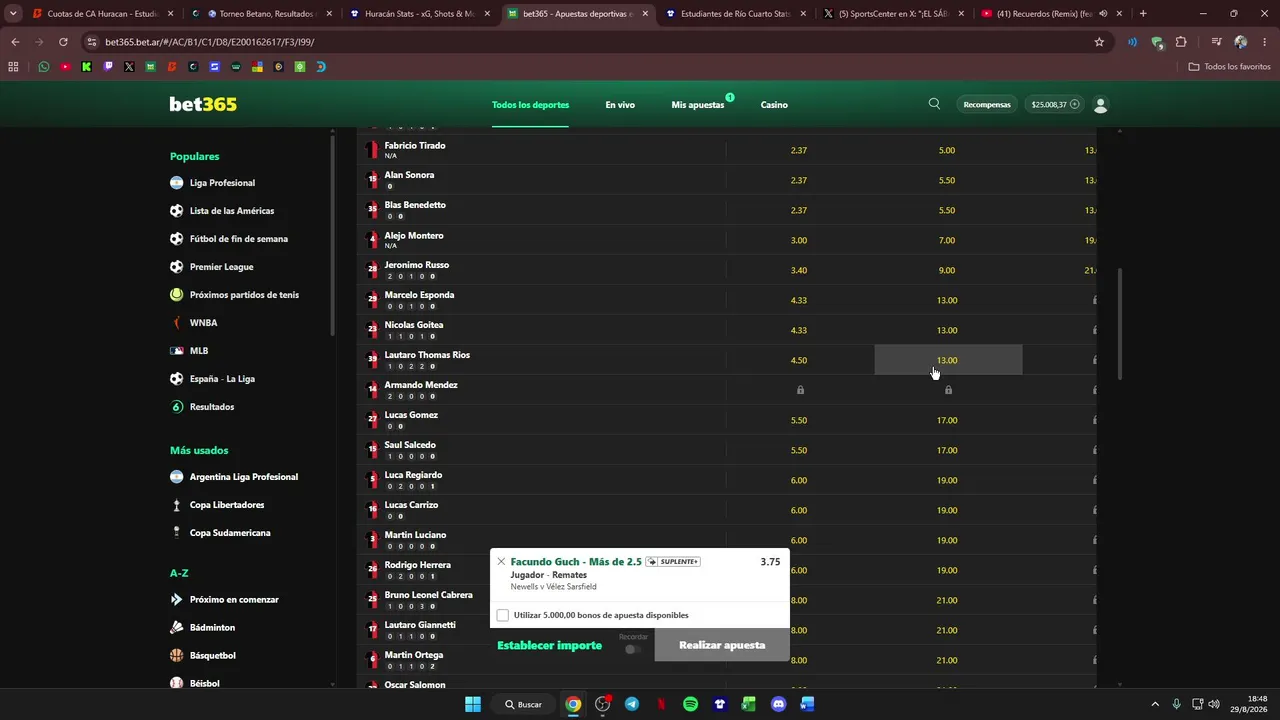Mute the YouTube Recuerdos tab audio

1103,14
